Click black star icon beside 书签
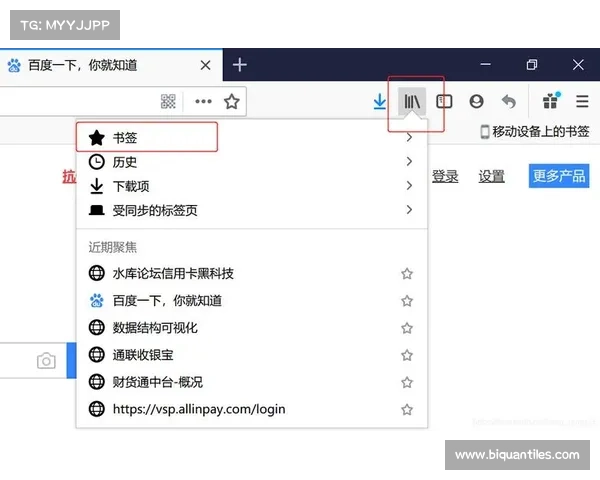Viewport: 600px width, 480px height. [x=96, y=137]
